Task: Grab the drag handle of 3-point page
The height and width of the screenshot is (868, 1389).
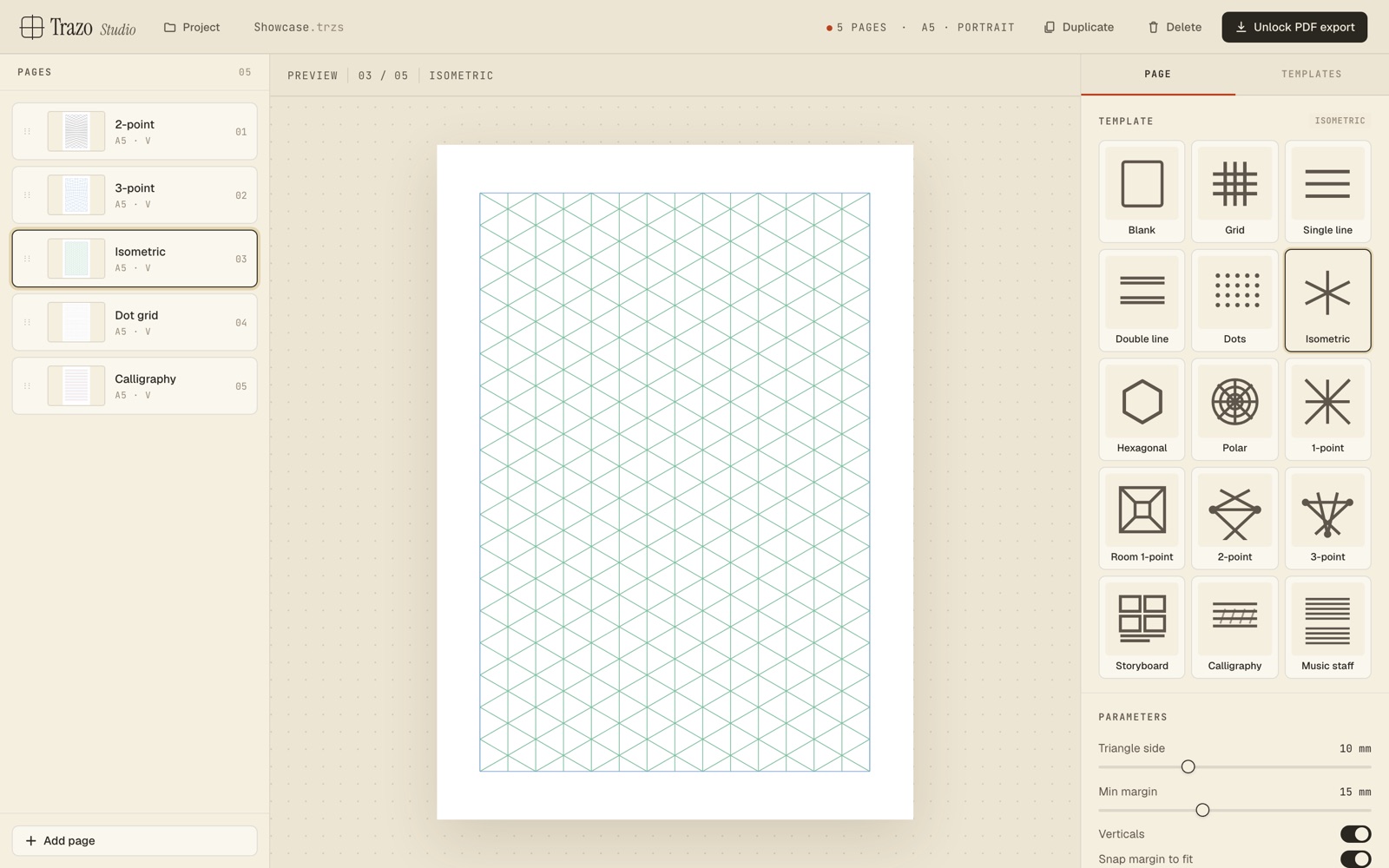Action: click(x=27, y=195)
